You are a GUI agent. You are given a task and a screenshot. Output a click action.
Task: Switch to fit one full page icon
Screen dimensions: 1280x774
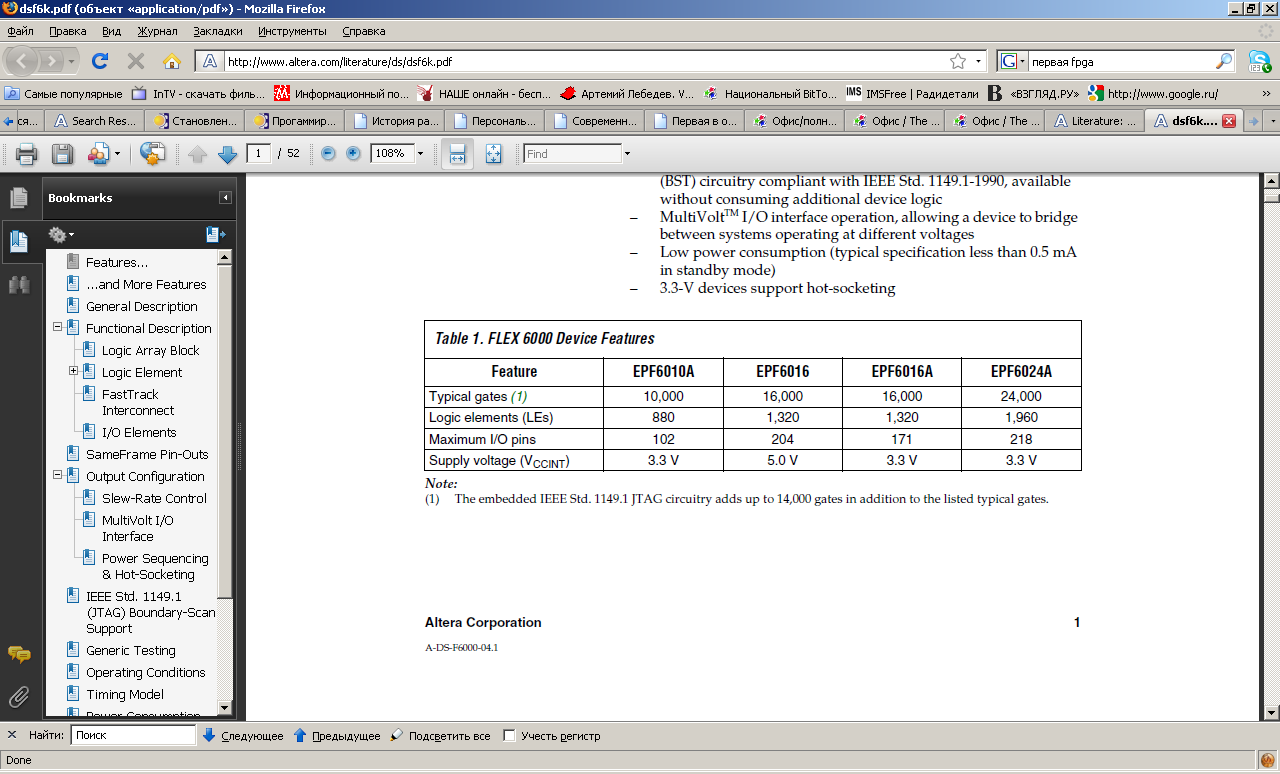493,154
